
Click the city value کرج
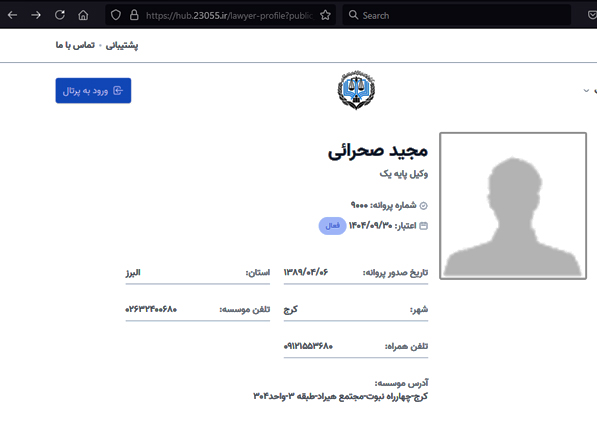(291, 309)
